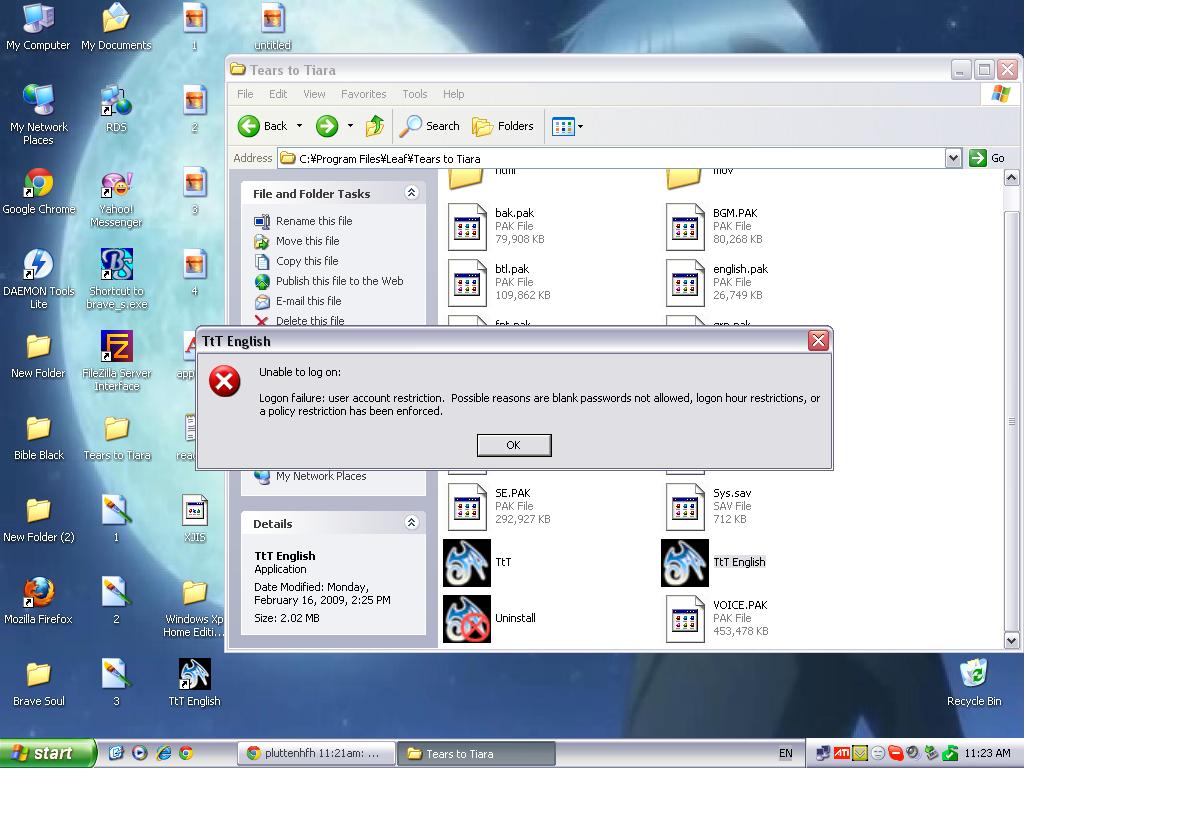
Task: Select the desktop shortcut to brave_s.exe
Action: point(116,279)
